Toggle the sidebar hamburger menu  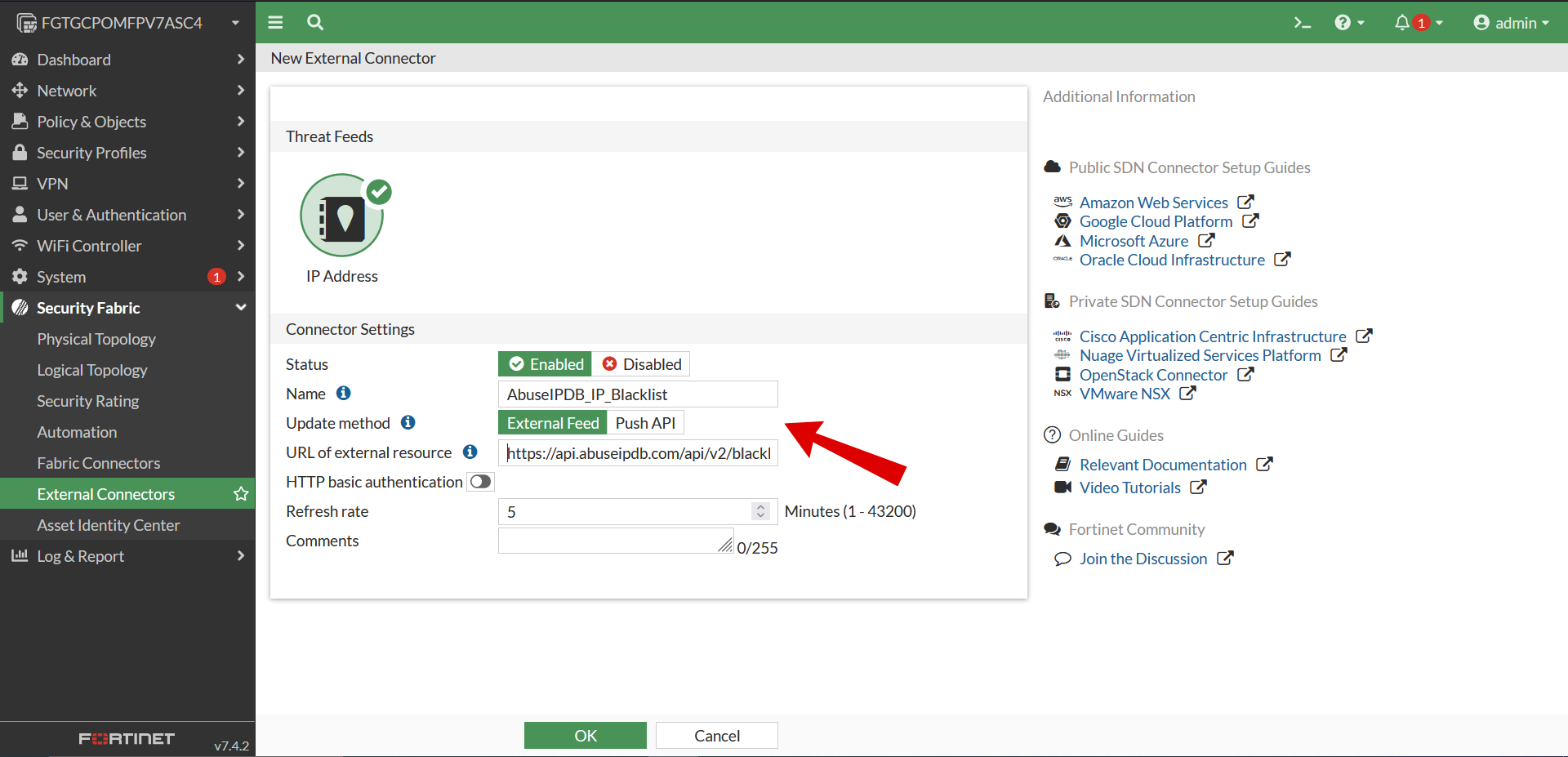tap(275, 22)
